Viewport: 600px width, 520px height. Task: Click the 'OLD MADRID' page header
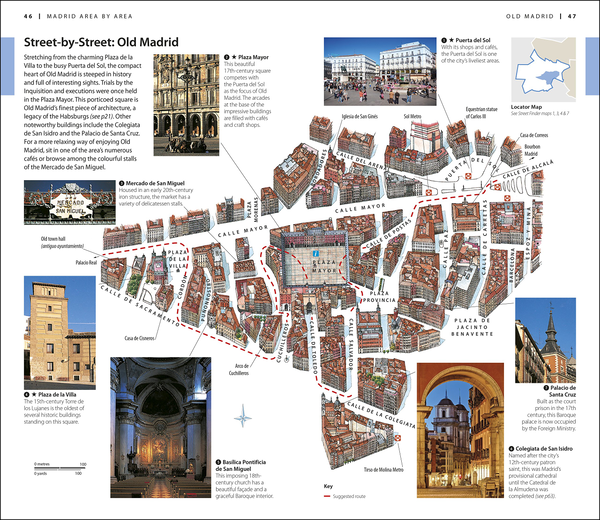pyautogui.click(x=530, y=16)
